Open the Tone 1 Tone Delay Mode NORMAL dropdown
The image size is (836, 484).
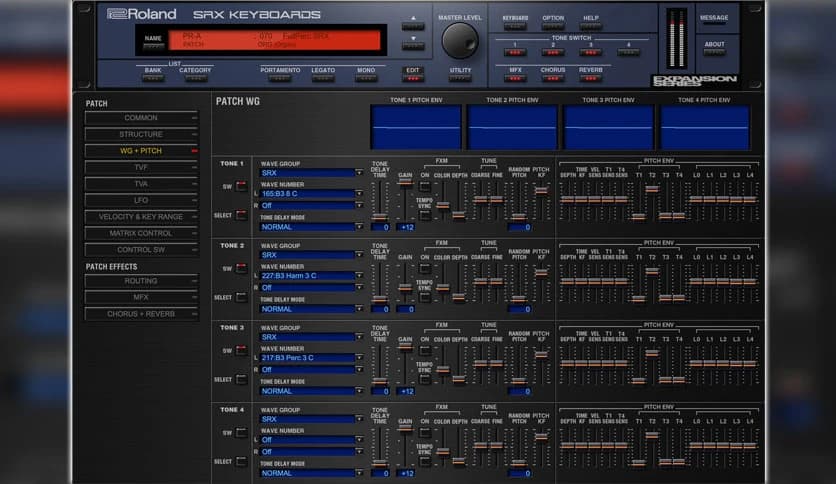tap(311, 227)
